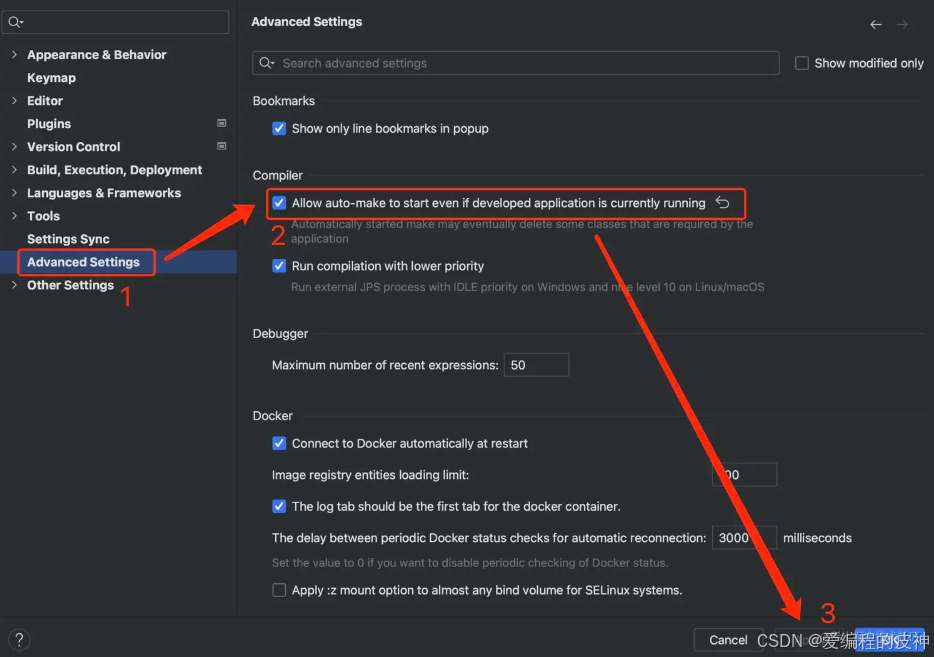Click the badge icon beside Plugins
The width and height of the screenshot is (934, 657).
tap(221, 123)
